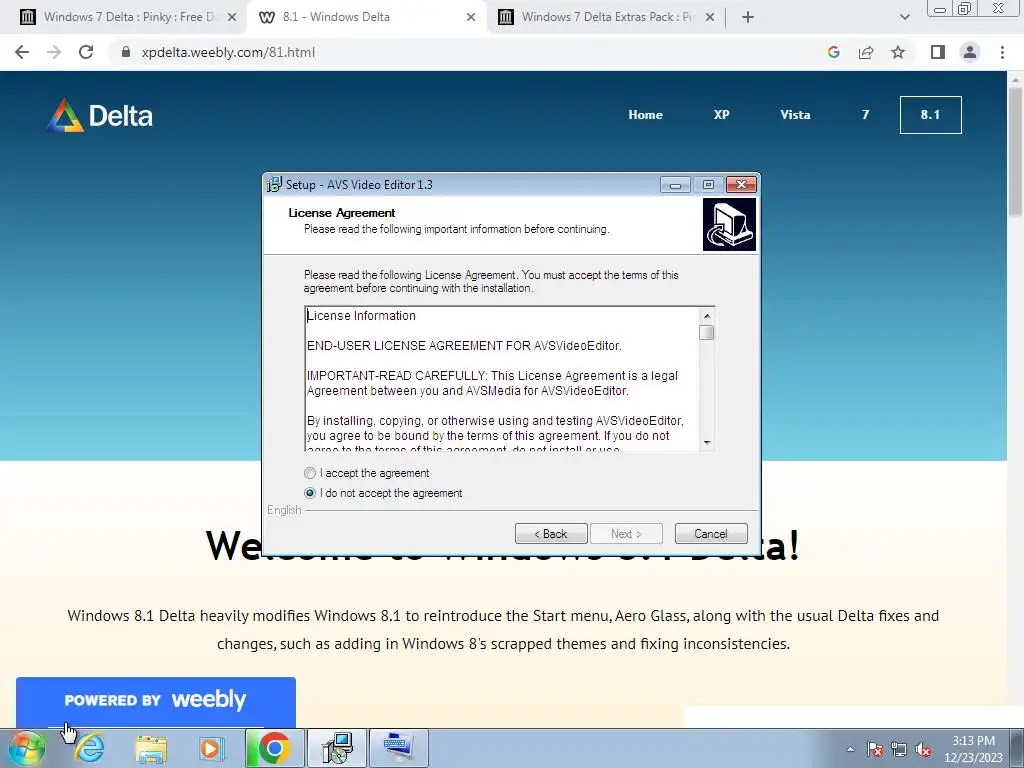Image resolution: width=1024 pixels, height=768 pixels.
Task: Reload the current web page
Action: [86, 52]
